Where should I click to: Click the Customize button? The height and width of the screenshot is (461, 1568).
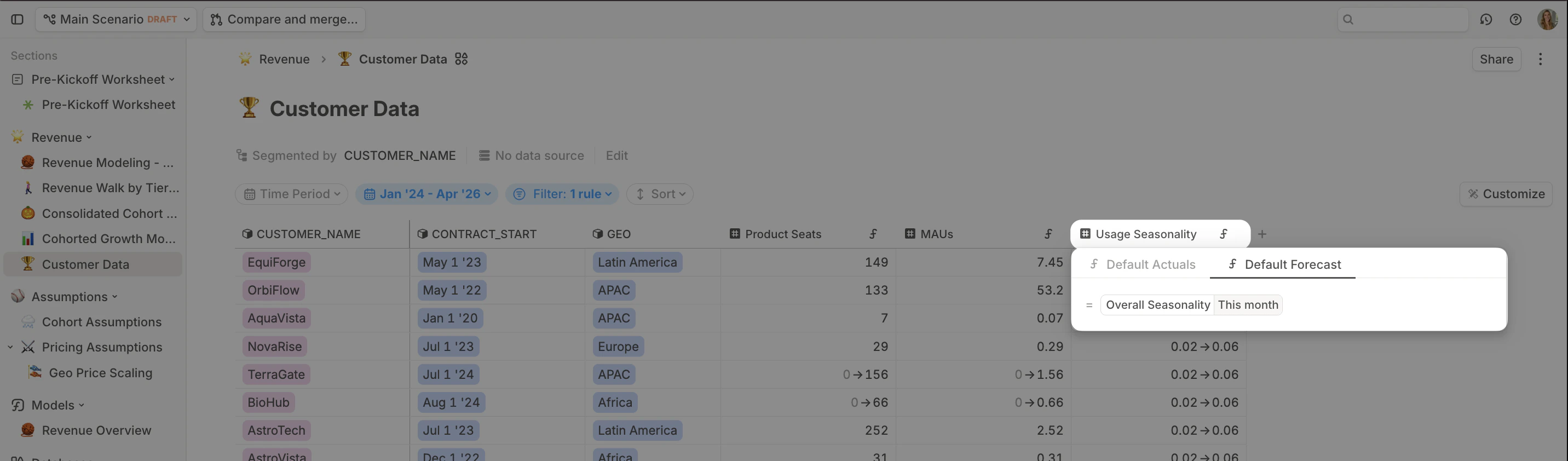point(1506,194)
